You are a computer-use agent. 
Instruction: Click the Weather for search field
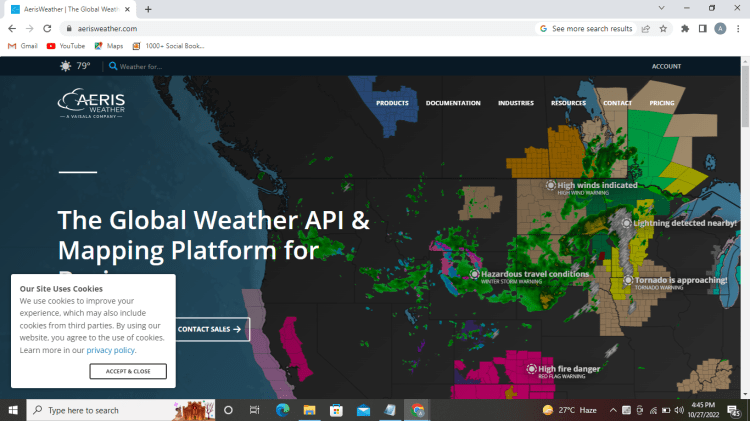click(141, 66)
